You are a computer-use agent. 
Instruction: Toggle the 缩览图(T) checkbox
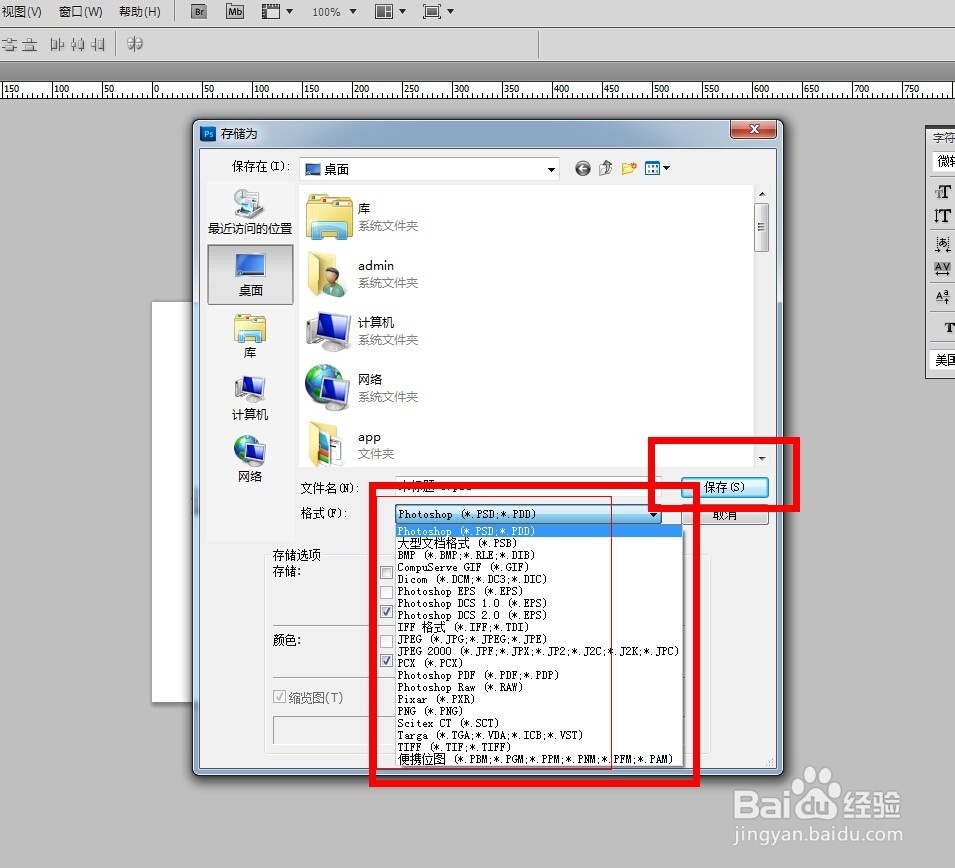coord(280,697)
